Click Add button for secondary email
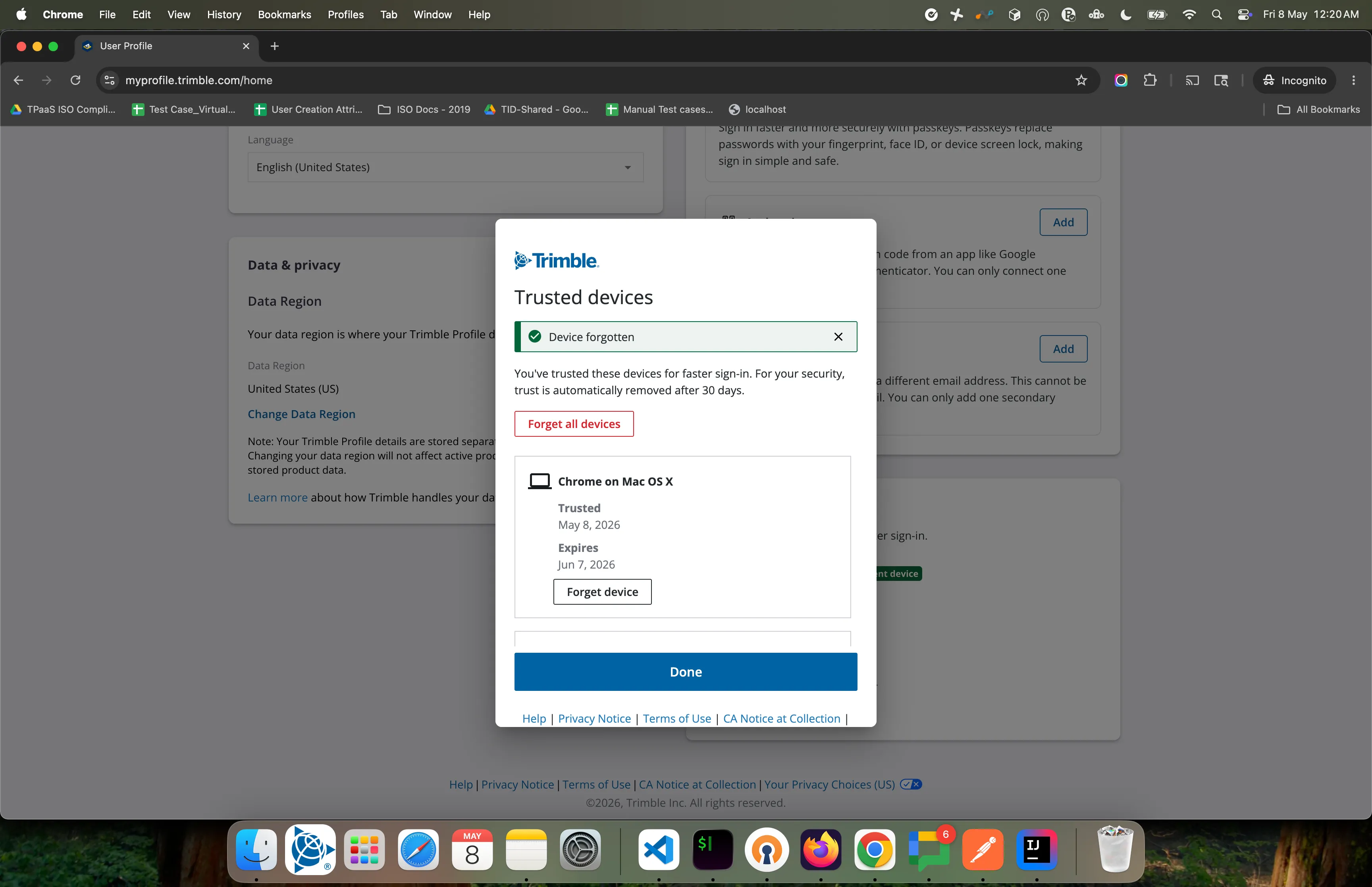 (1064, 349)
